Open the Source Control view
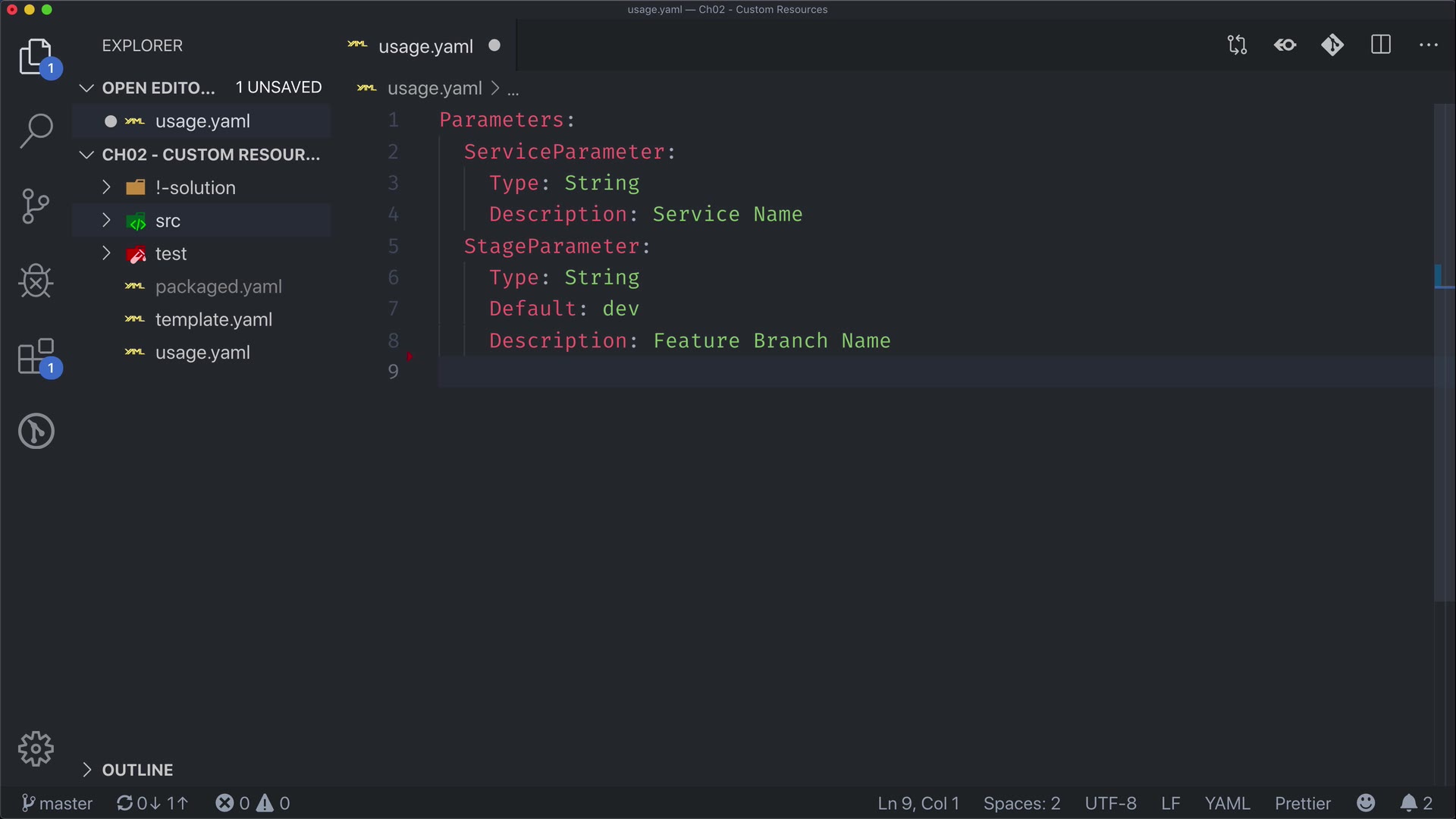 coord(36,206)
